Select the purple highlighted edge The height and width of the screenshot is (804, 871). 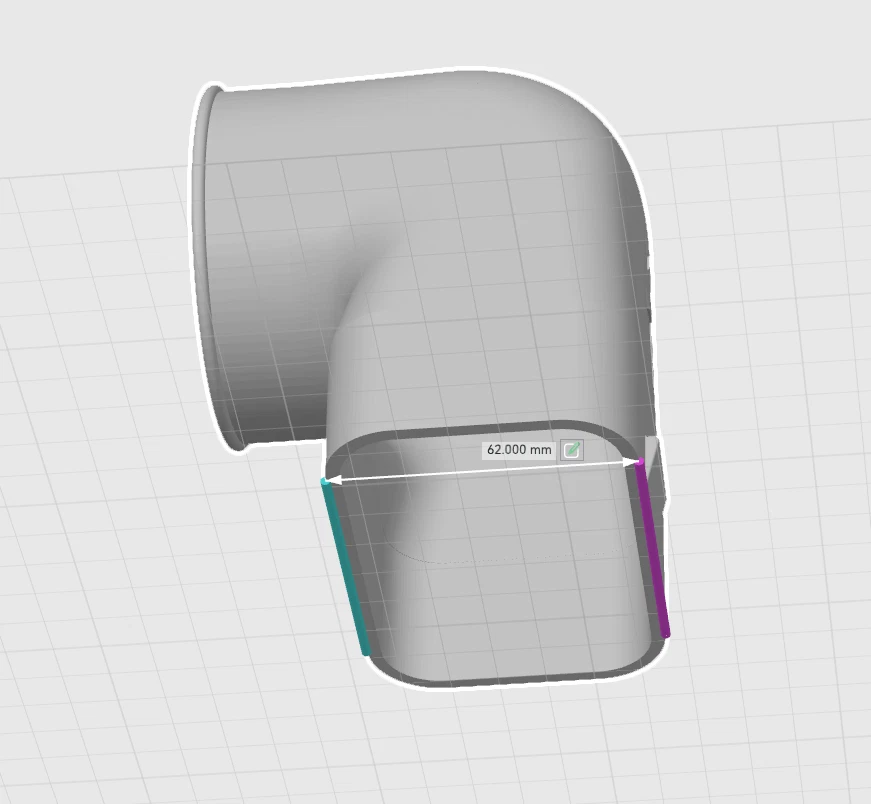[651, 550]
